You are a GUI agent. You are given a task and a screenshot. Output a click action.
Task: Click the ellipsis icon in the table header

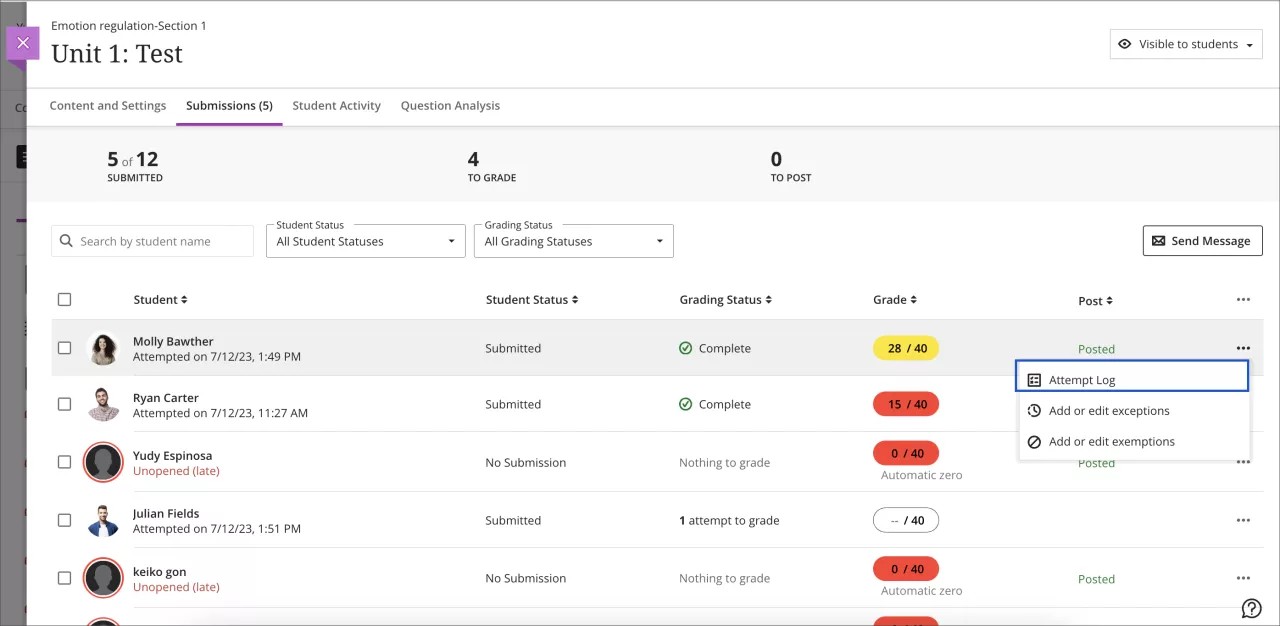1243,298
